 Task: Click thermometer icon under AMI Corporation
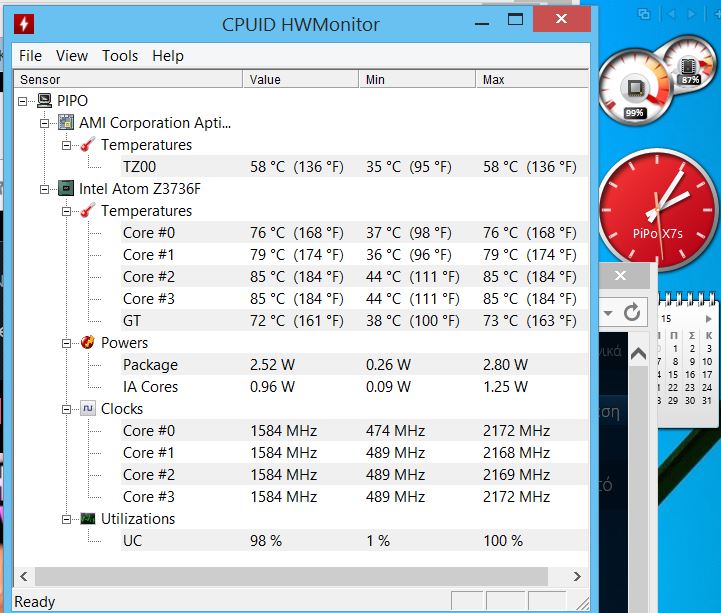[88, 144]
